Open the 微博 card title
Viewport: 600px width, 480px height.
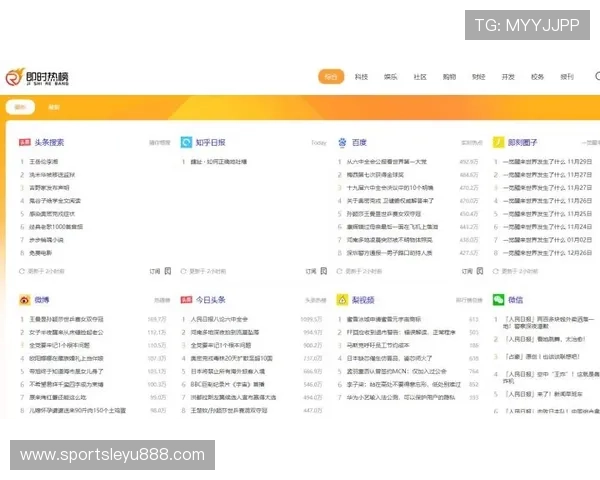pyautogui.click(x=42, y=300)
